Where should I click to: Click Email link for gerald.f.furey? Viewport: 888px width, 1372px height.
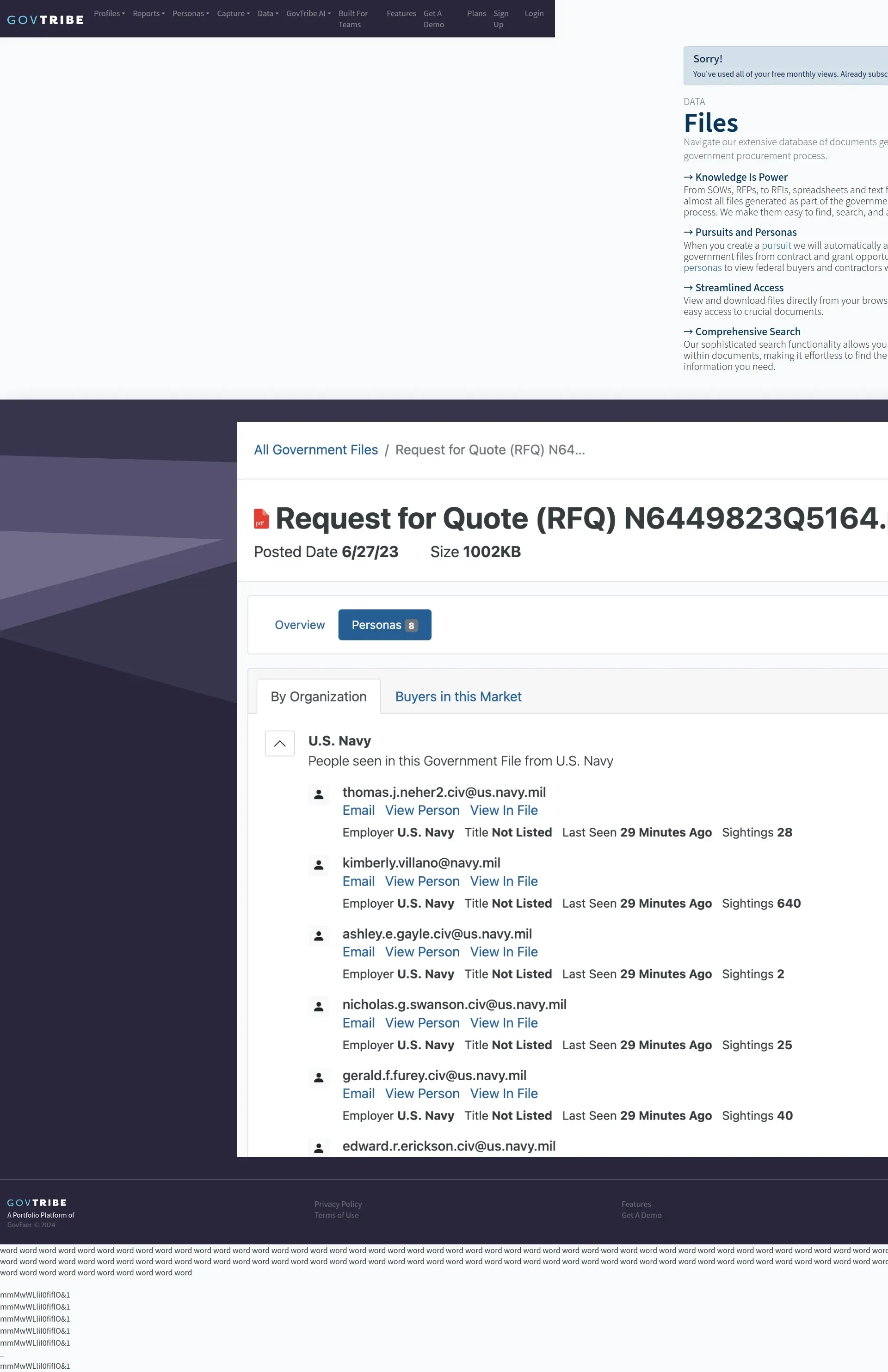tap(358, 1094)
